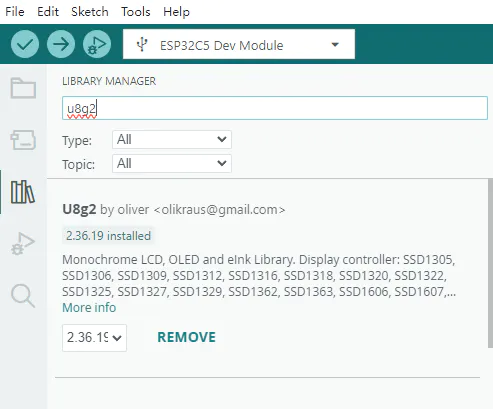Open the File menu
This screenshot has width=493, height=409.
pos(15,12)
